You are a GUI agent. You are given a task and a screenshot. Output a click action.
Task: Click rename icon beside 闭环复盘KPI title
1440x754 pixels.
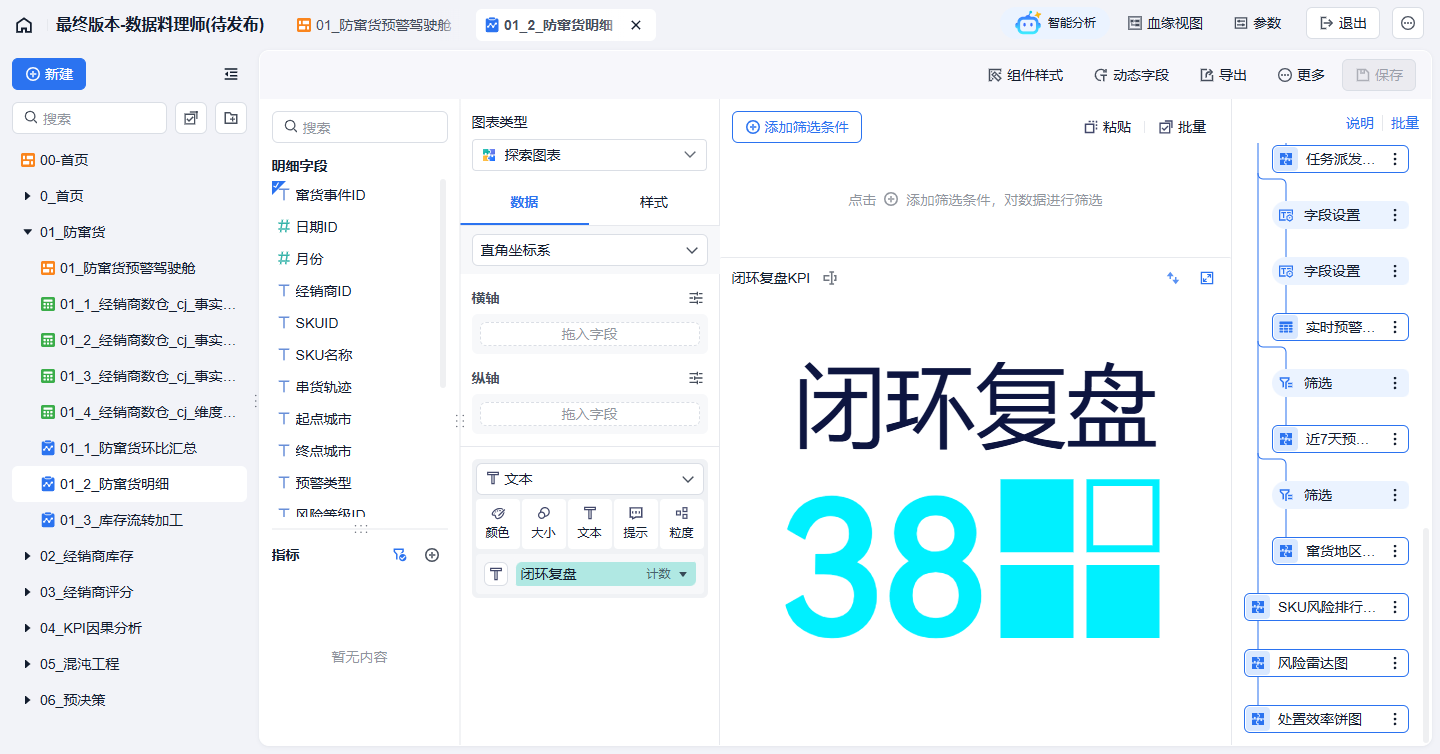[x=829, y=278]
